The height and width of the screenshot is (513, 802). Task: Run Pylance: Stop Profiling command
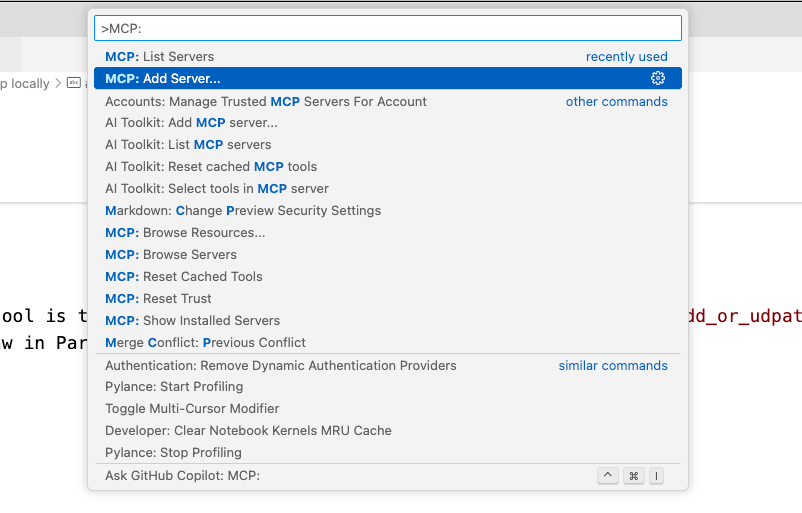[x=388, y=453]
